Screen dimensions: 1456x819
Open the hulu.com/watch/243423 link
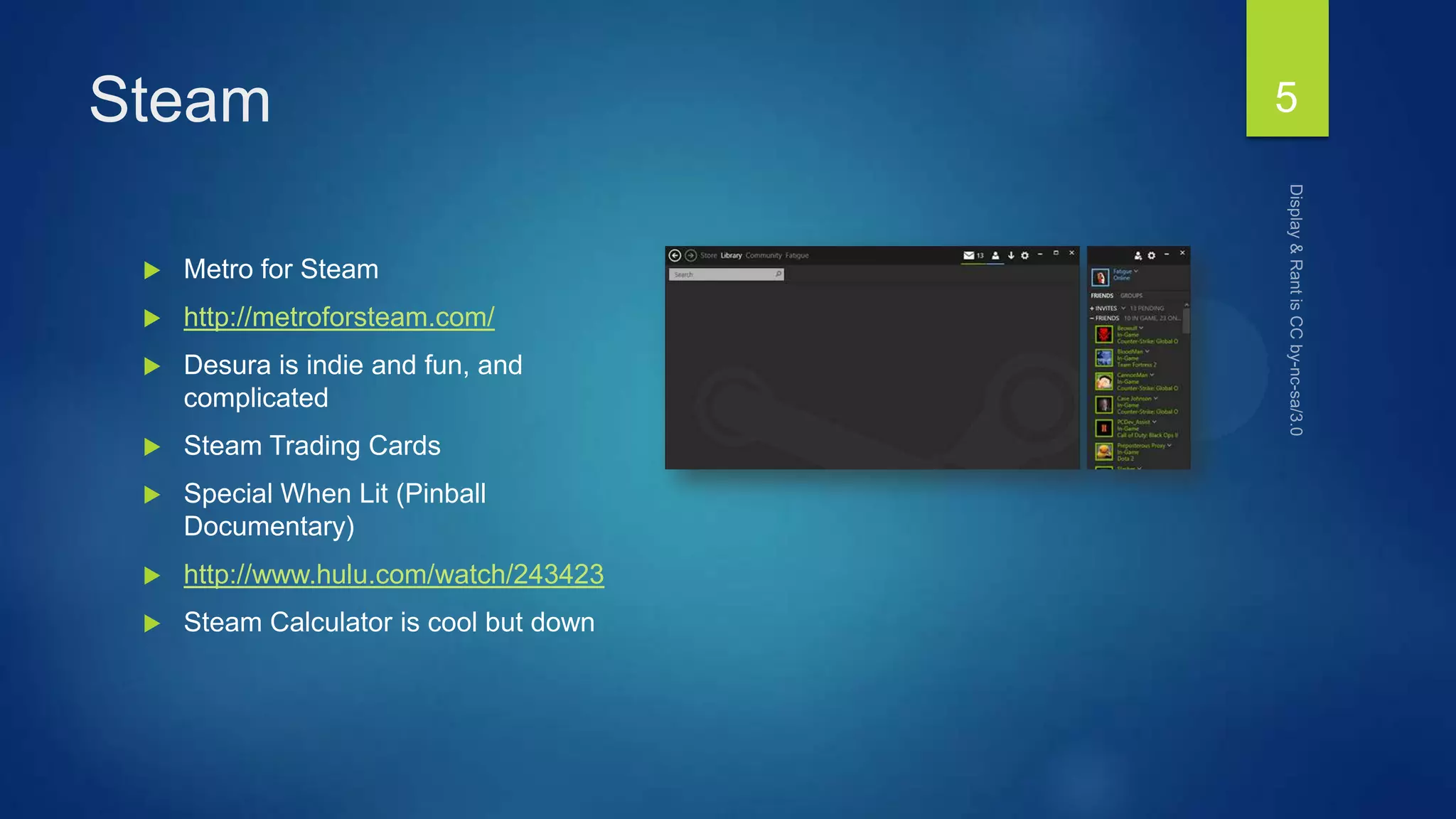(394, 574)
